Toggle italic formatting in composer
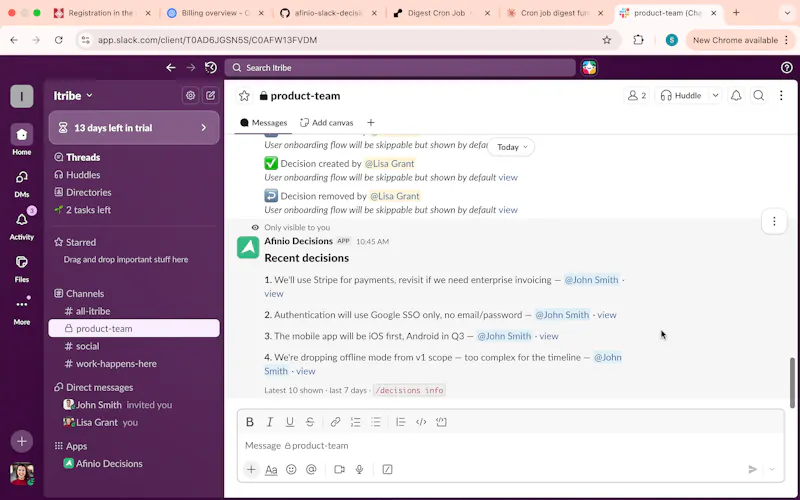 coord(269,422)
